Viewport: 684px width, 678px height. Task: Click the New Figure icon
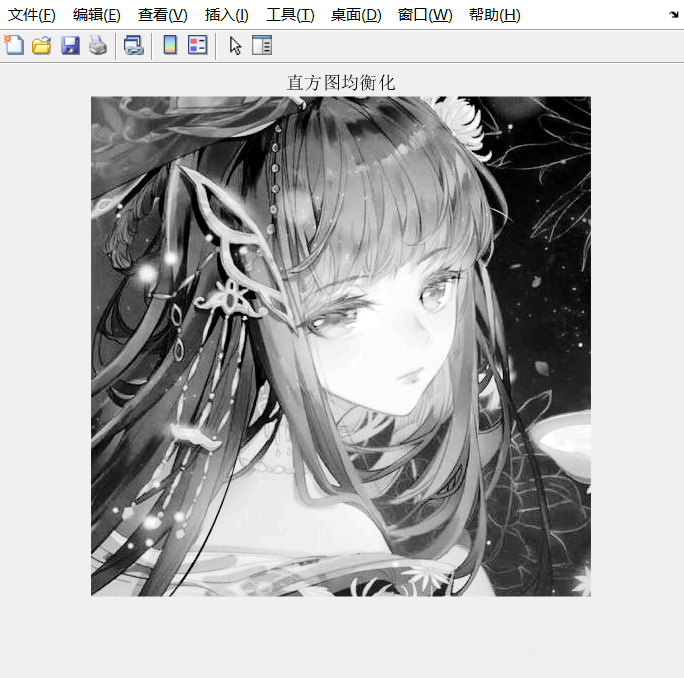point(14,45)
